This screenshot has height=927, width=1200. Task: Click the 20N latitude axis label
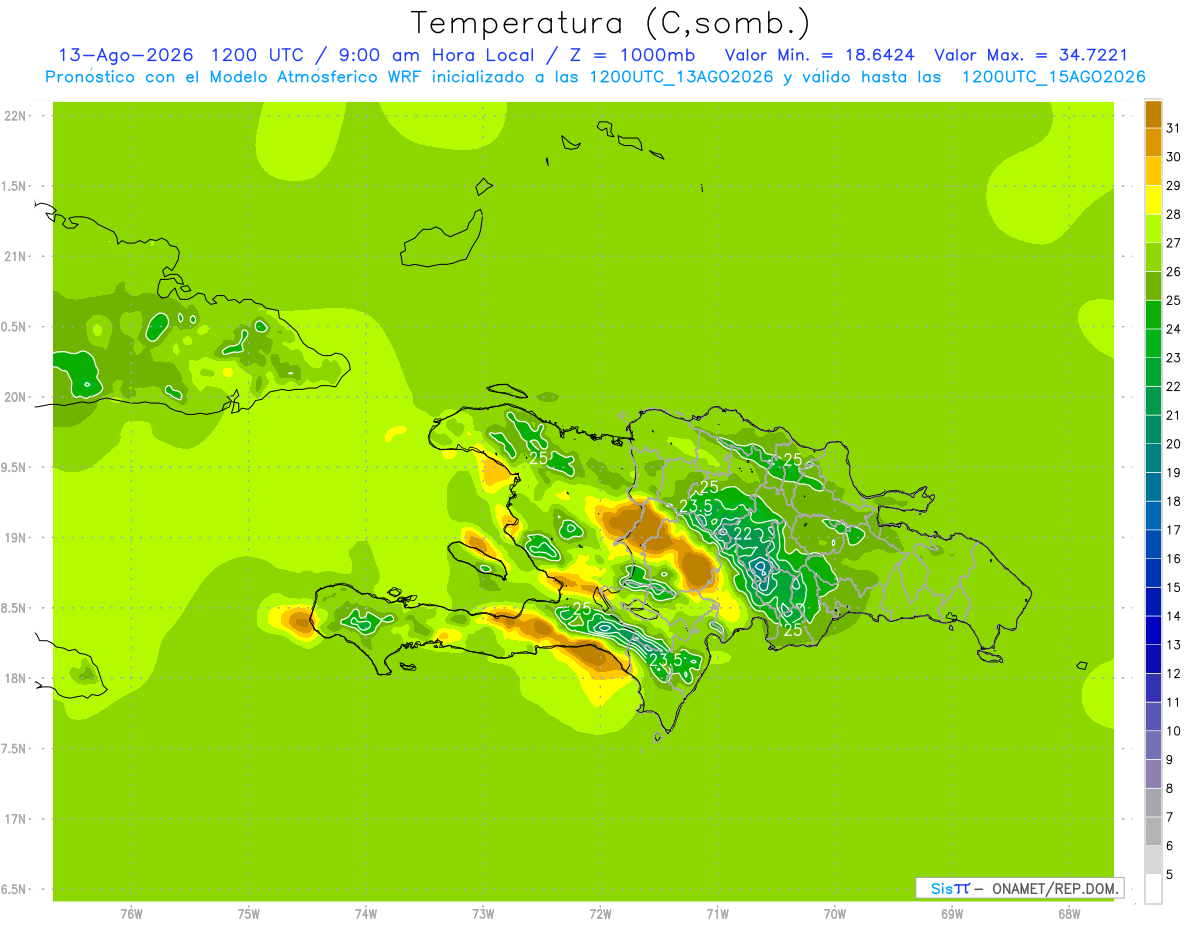tap(16, 397)
